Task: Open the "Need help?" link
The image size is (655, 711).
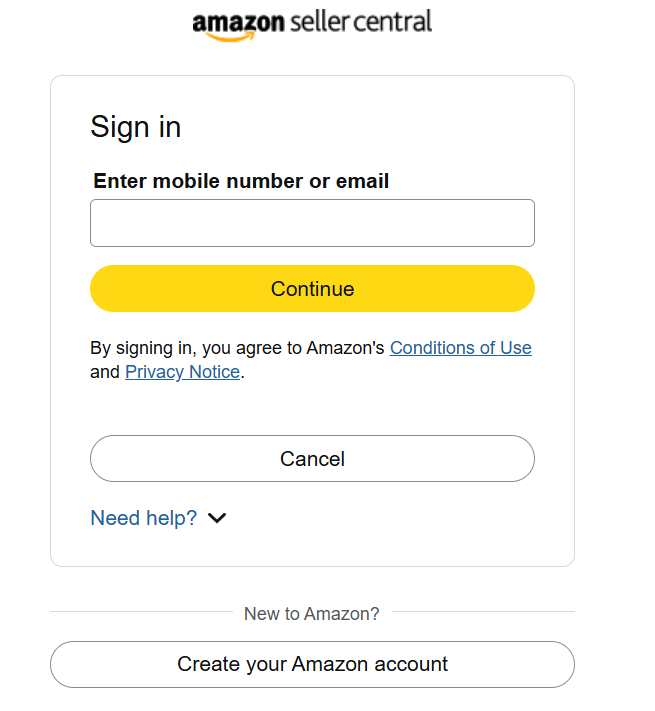Action: 144,518
